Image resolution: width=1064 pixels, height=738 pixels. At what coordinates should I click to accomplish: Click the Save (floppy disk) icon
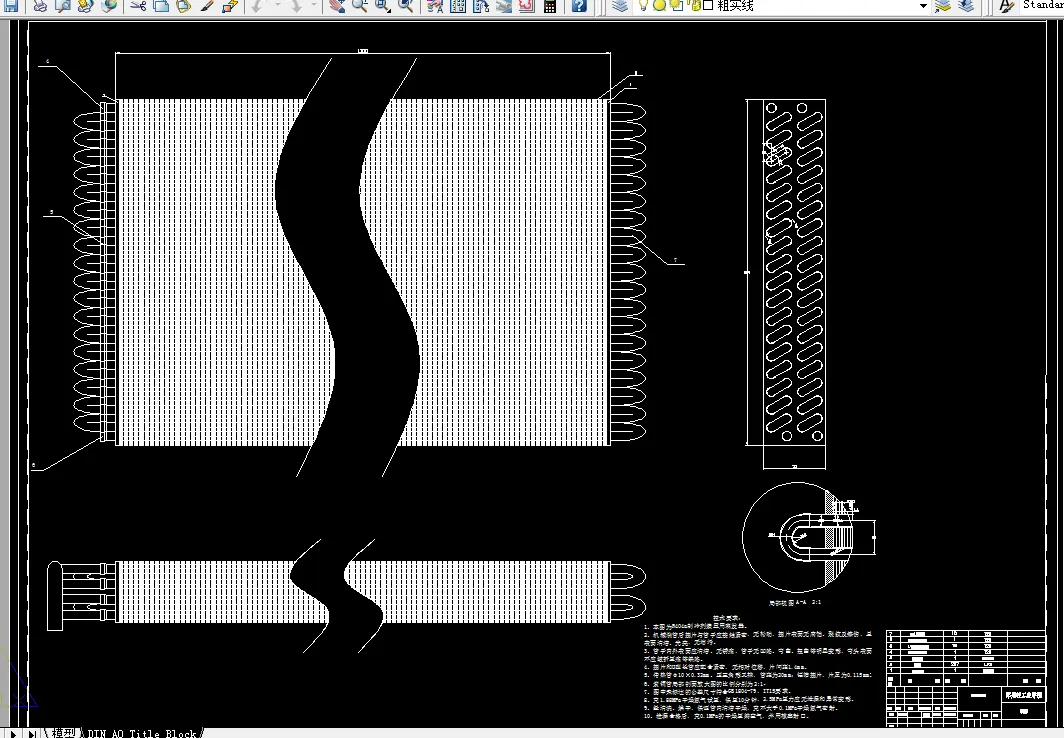(11, 5)
